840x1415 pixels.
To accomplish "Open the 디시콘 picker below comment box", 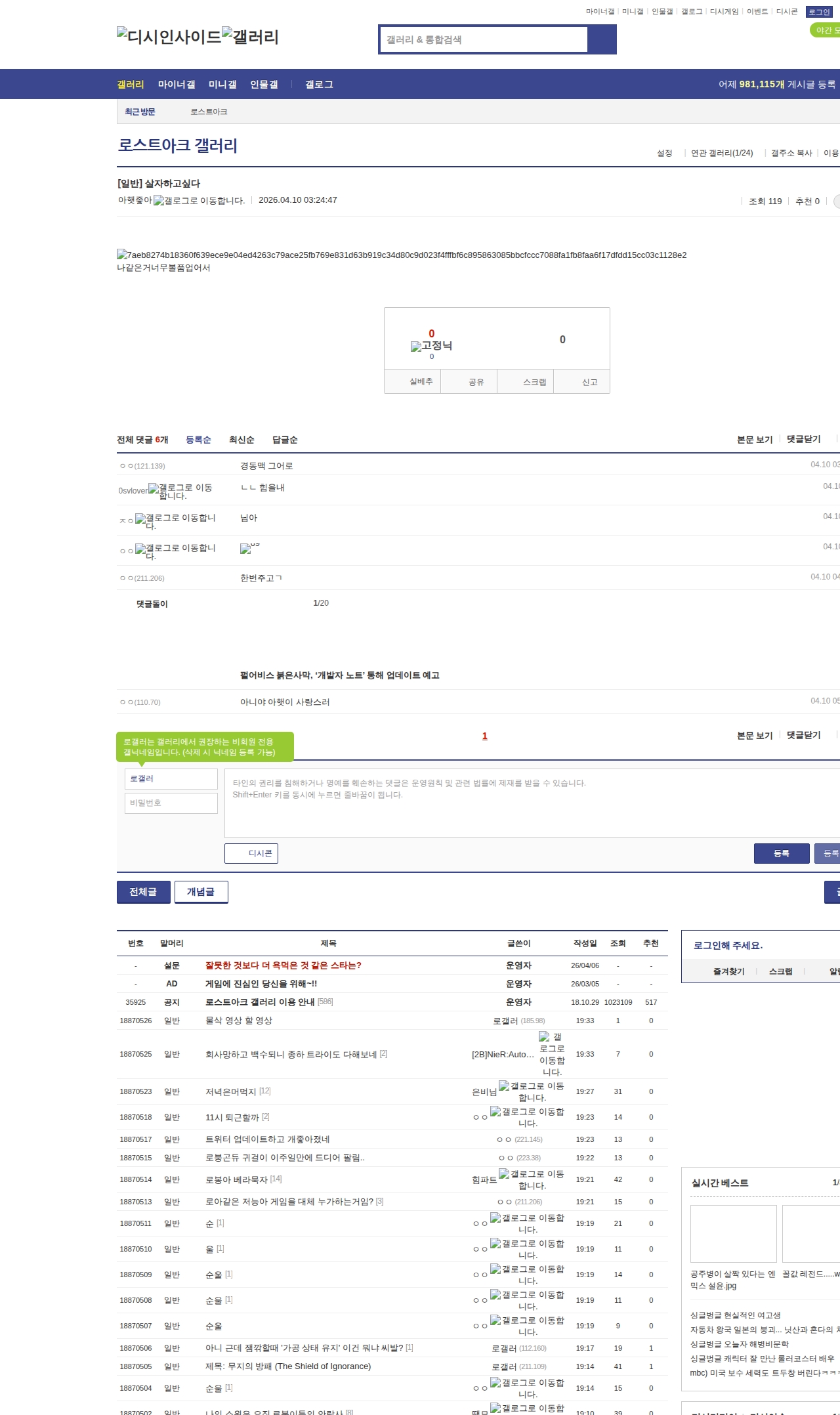I will click(x=251, y=853).
